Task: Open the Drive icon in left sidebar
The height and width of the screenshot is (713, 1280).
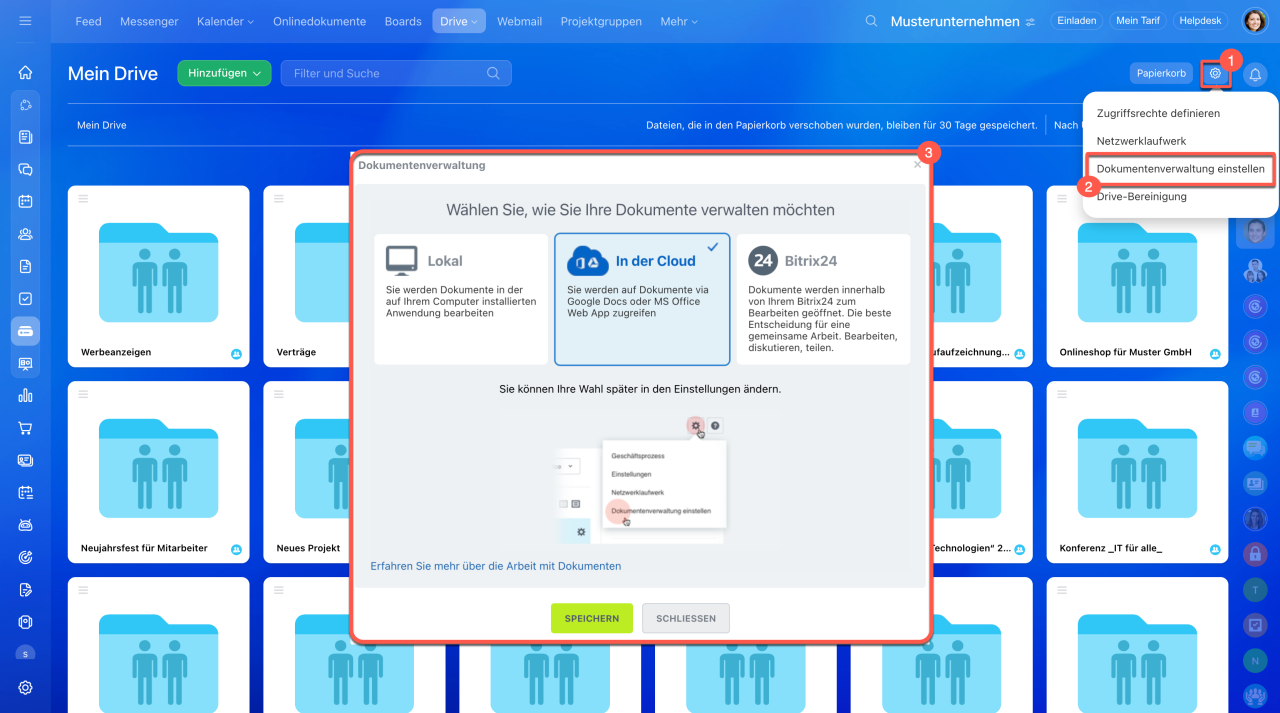Action: [x=25, y=330]
